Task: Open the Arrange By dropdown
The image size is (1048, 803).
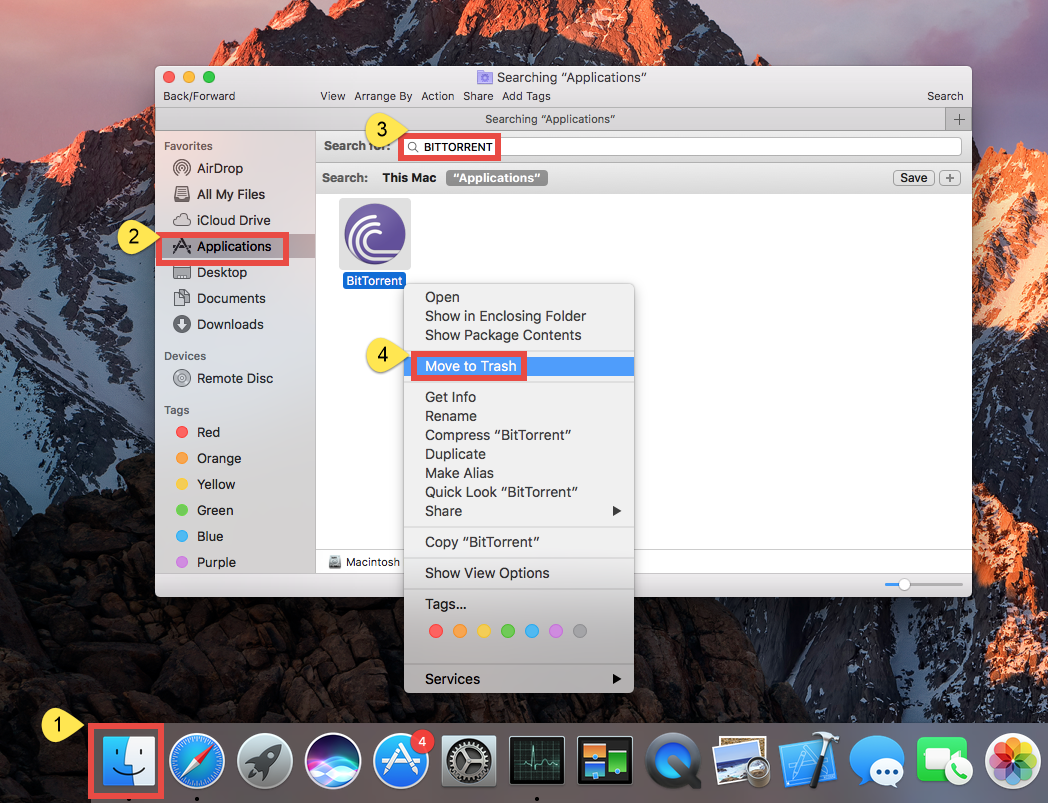Action: tap(383, 96)
